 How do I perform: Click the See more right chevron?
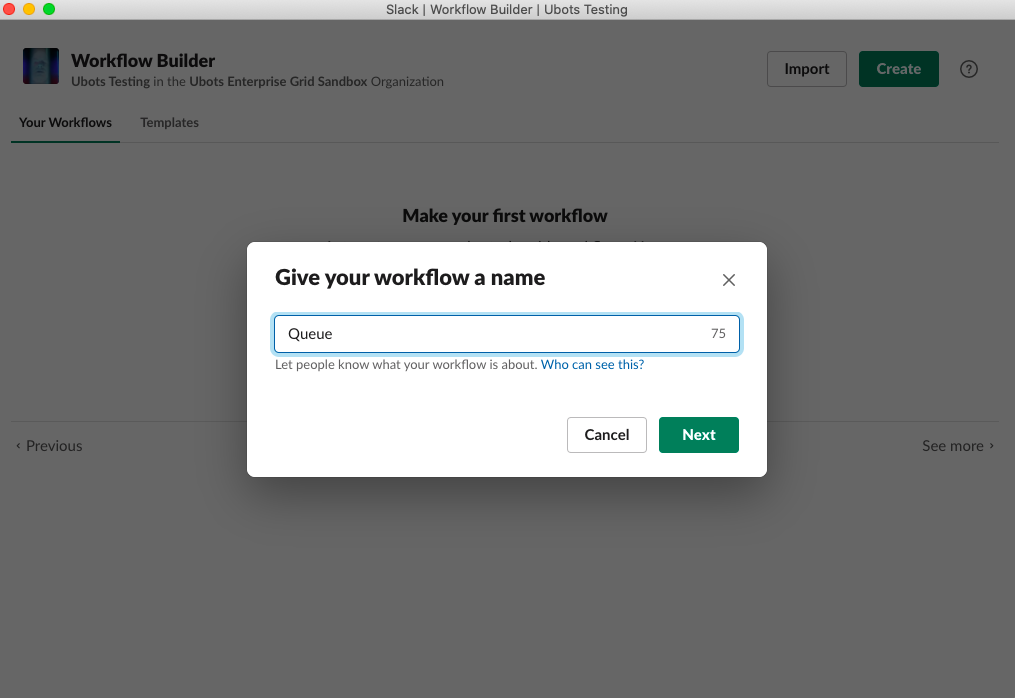point(990,445)
